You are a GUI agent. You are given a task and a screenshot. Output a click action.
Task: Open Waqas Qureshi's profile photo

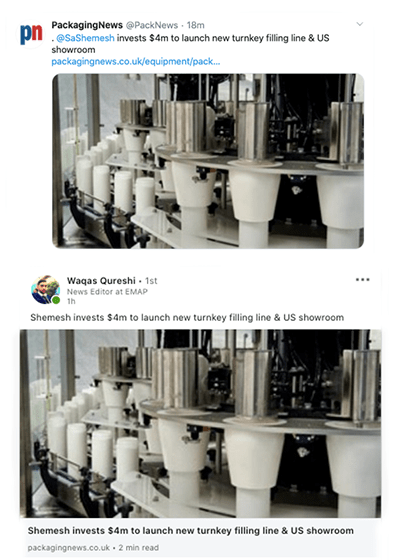point(45,290)
